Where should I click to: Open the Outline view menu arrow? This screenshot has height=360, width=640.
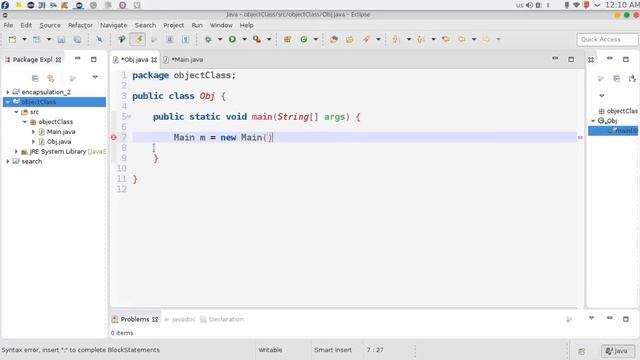coord(602,96)
